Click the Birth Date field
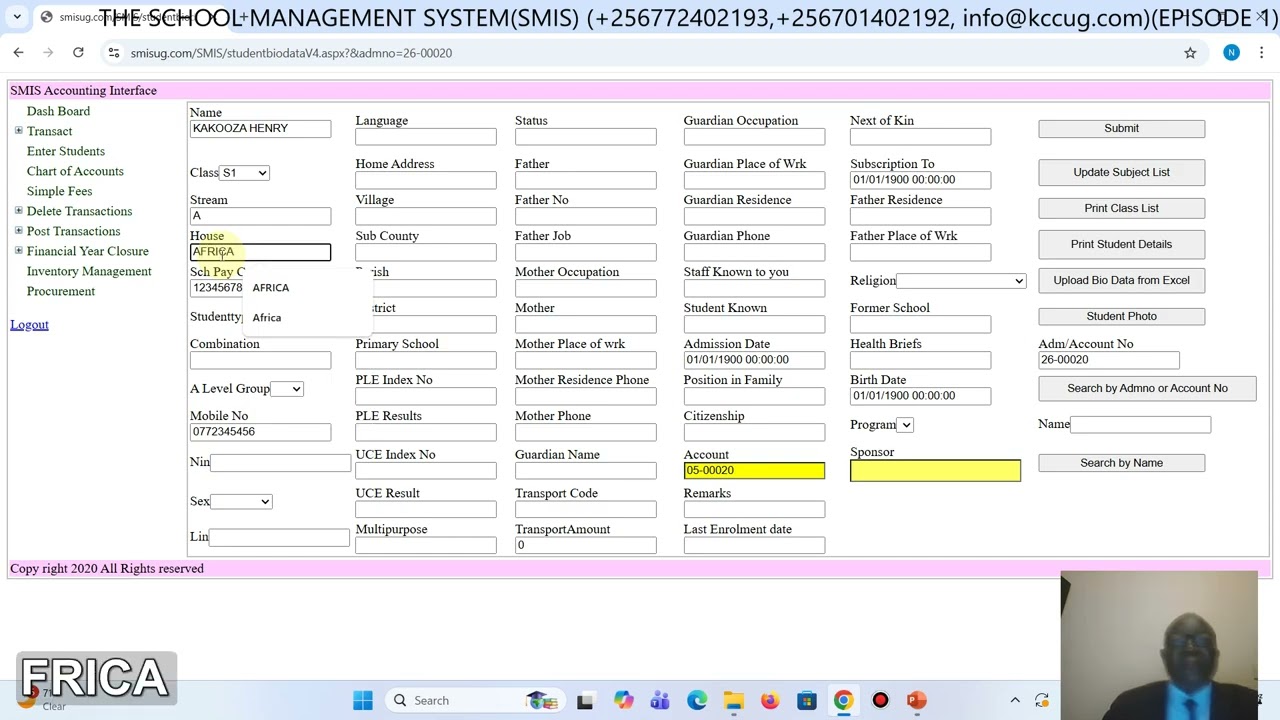The width and height of the screenshot is (1280, 720). tap(920, 395)
